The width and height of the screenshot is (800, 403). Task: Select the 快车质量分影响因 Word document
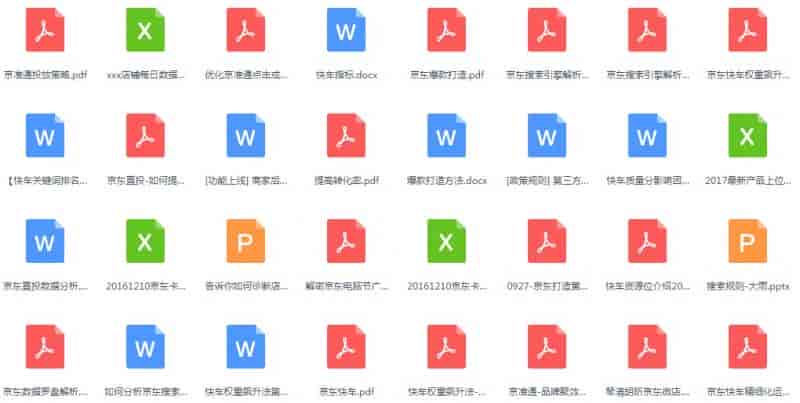coord(647,135)
